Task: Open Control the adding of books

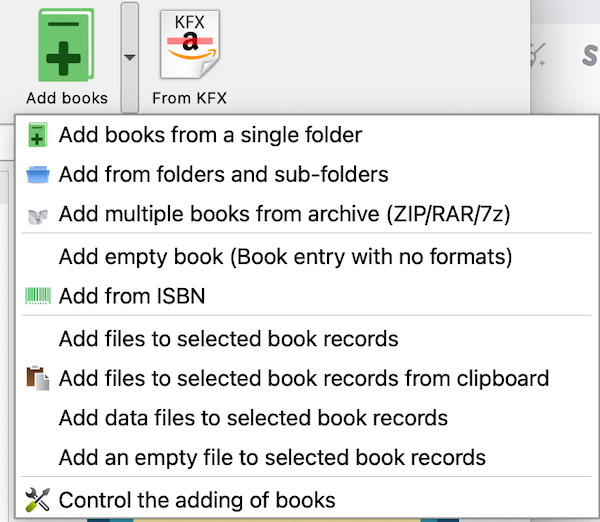Action: coord(197,499)
